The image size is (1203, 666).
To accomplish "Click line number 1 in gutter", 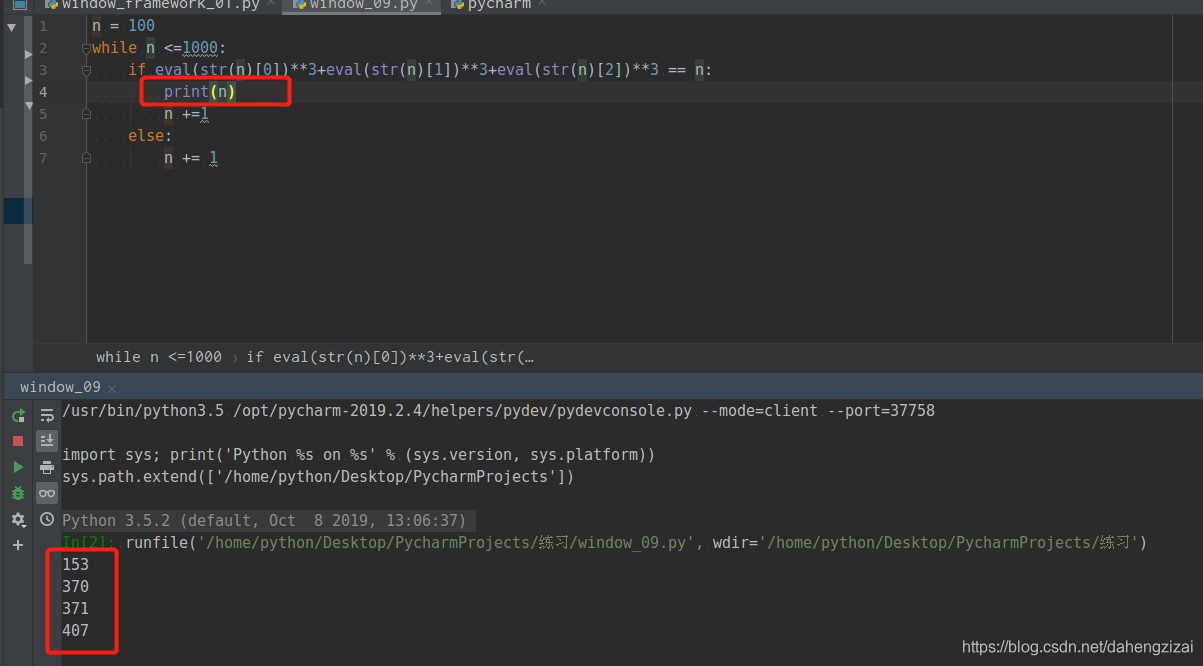I will click(42, 26).
